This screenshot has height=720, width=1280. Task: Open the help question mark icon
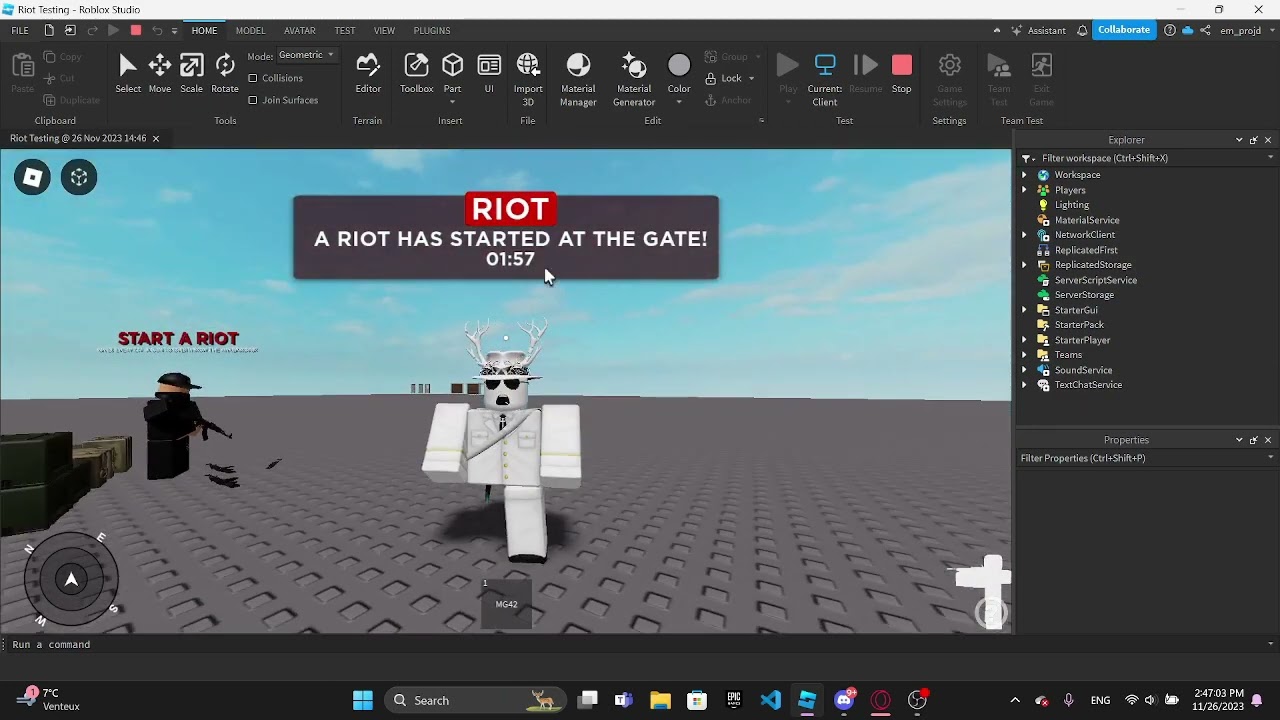(x=1170, y=30)
